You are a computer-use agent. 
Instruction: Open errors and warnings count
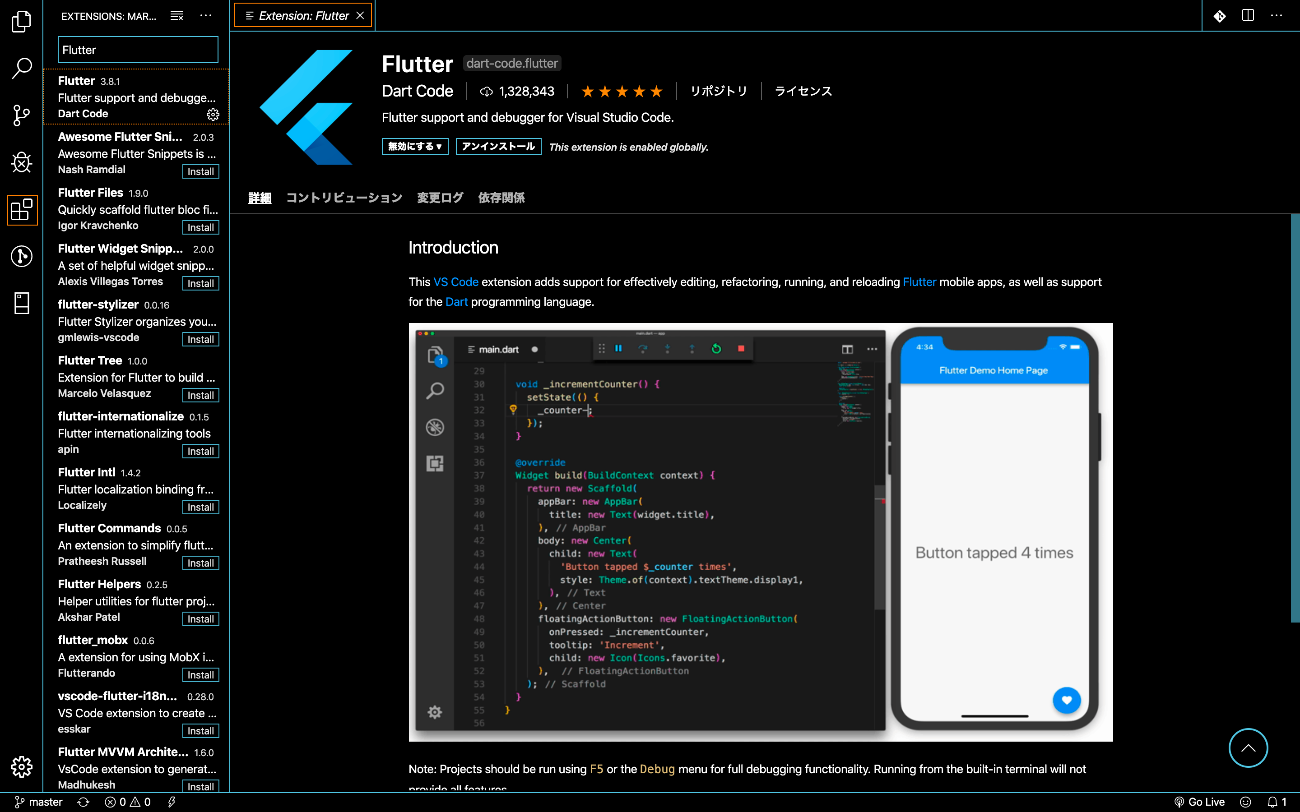128,802
